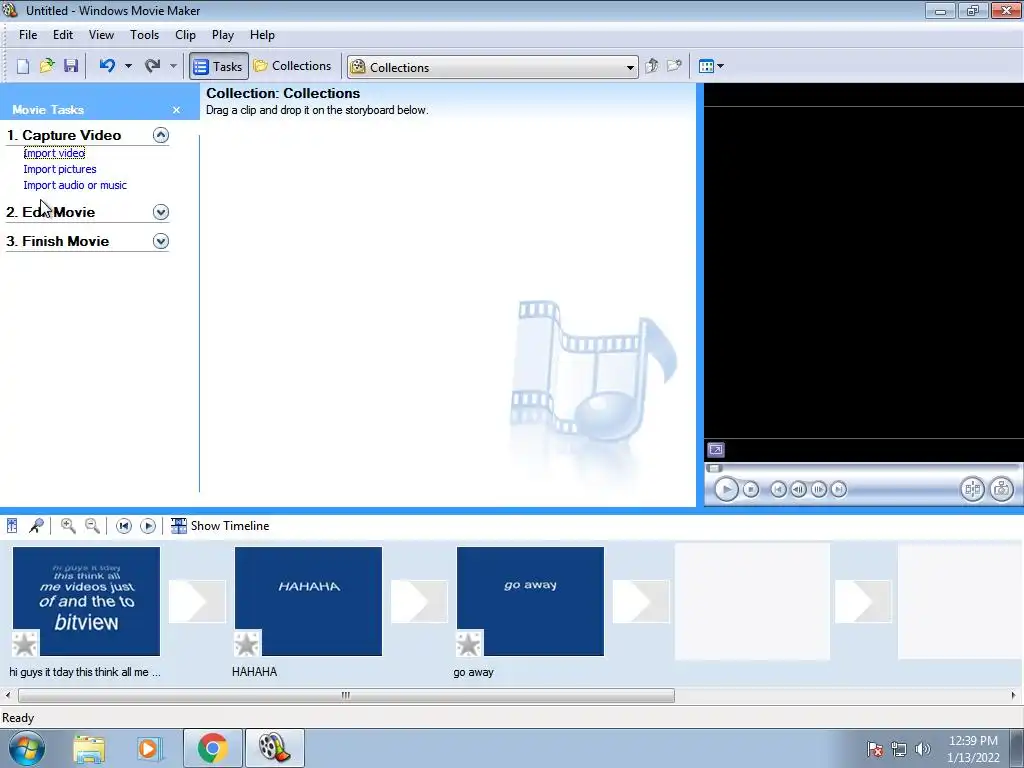Create a new project with toolbar icon

coord(23,66)
